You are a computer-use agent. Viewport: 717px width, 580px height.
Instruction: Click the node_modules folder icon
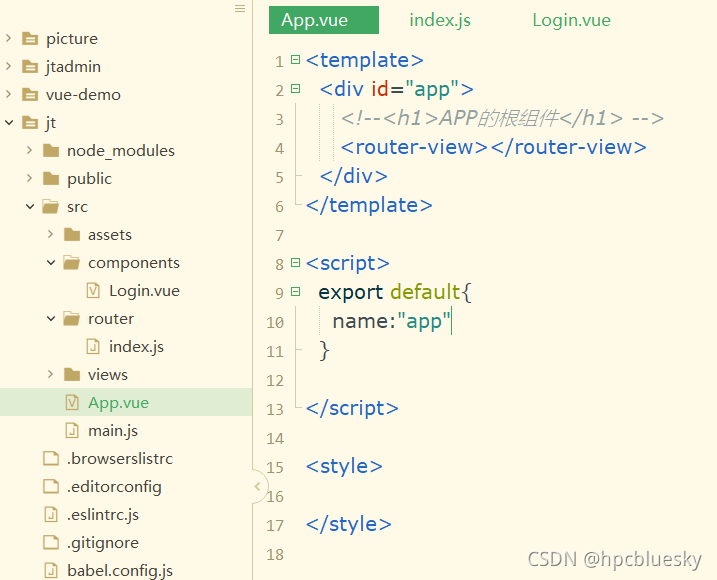(51, 150)
